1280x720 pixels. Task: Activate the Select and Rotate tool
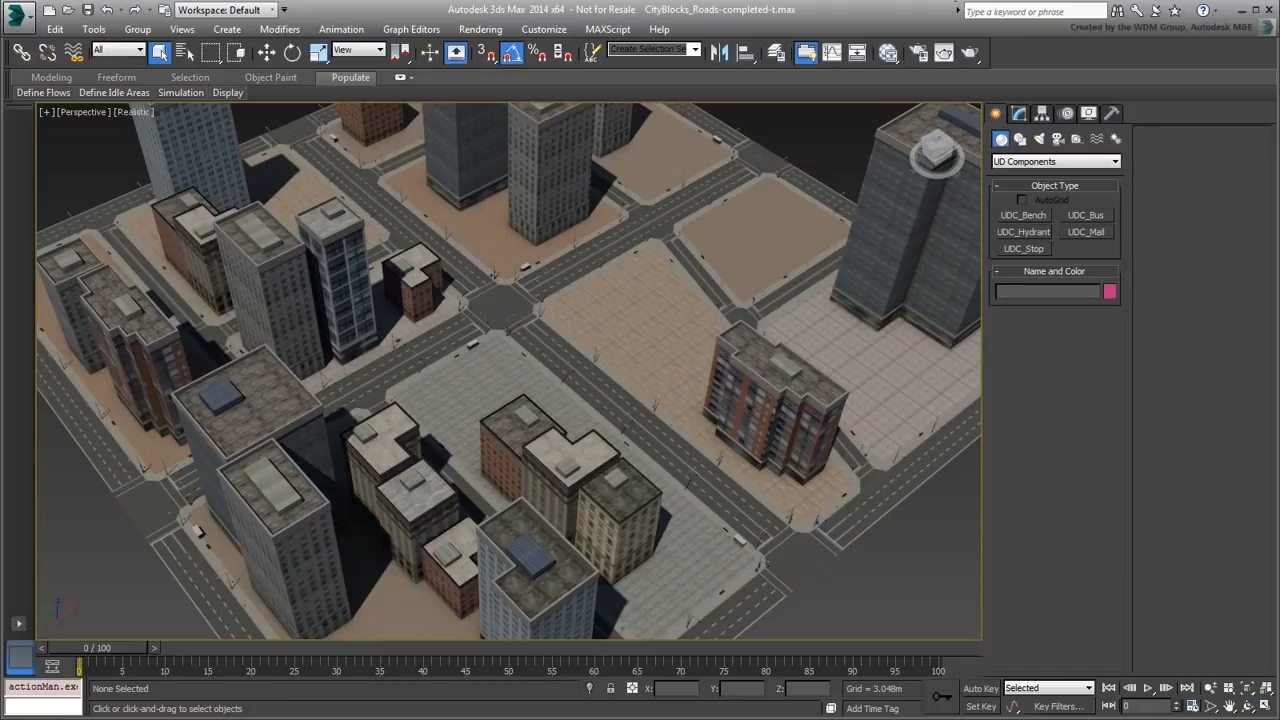[292, 53]
